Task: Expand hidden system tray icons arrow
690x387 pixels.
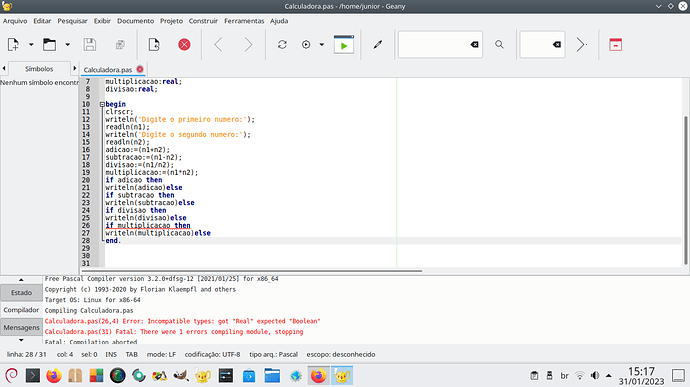Action: [609, 376]
